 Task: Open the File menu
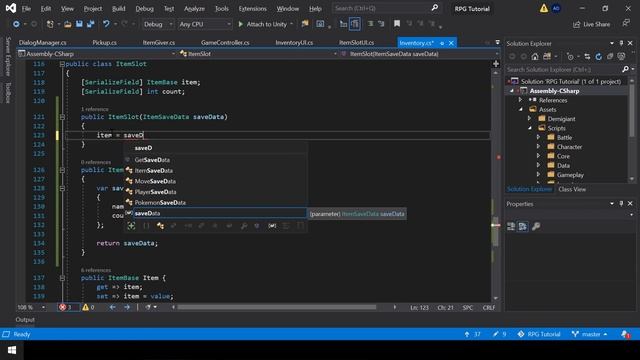click(26, 9)
